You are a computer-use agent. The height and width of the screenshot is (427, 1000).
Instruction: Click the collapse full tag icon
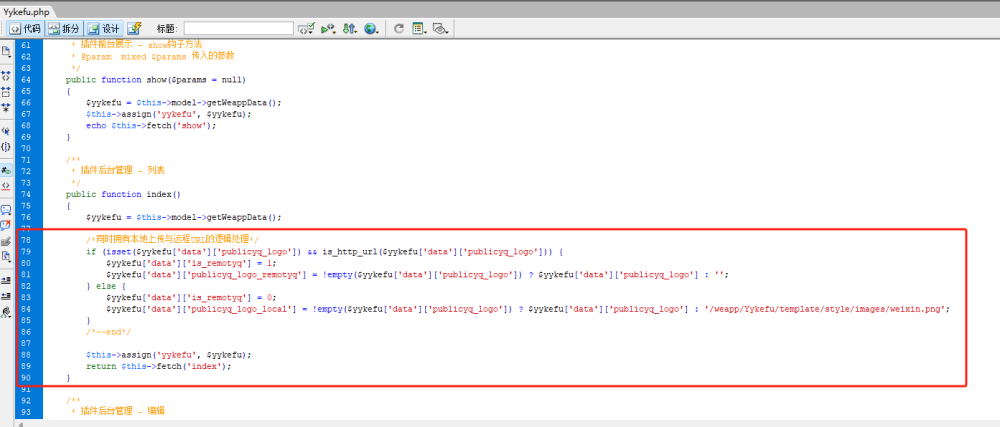click(6, 76)
